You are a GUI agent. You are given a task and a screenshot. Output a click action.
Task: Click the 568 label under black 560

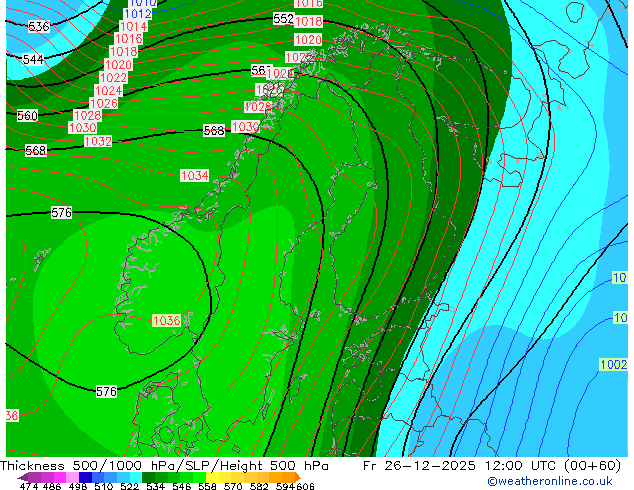point(36,151)
